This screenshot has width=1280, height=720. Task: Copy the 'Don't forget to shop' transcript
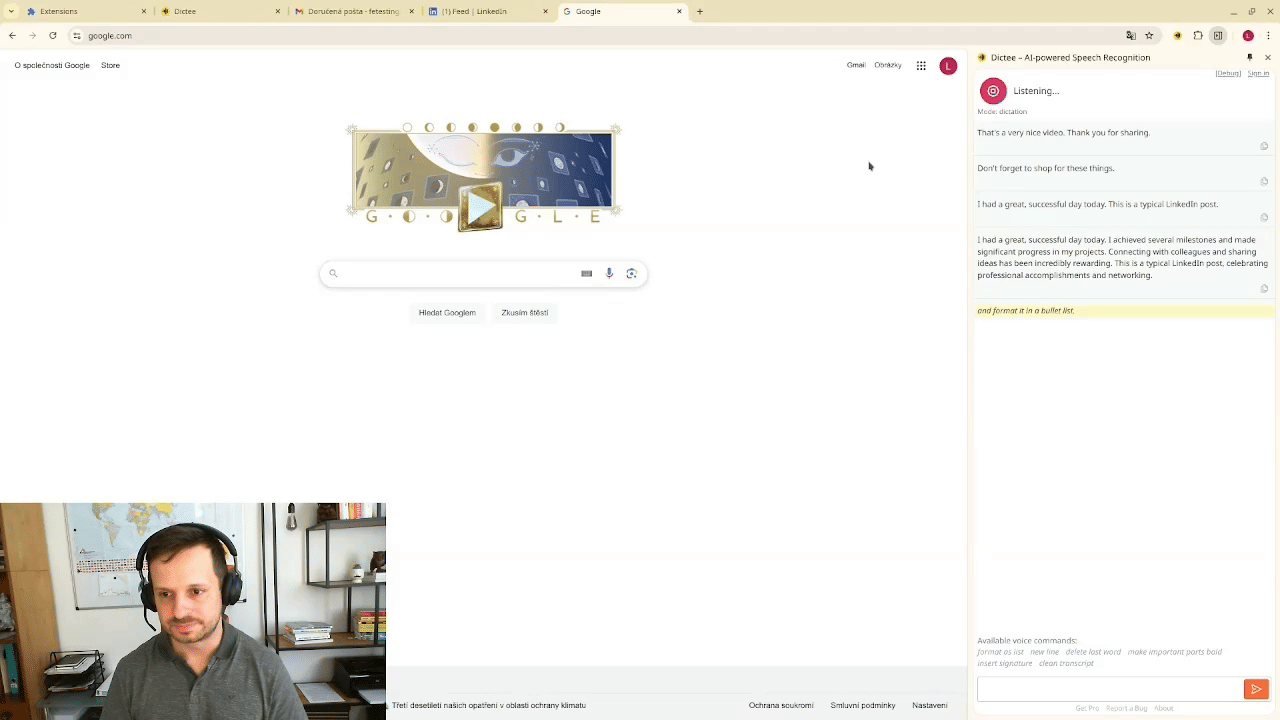pyautogui.click(x=1264, y=182)
